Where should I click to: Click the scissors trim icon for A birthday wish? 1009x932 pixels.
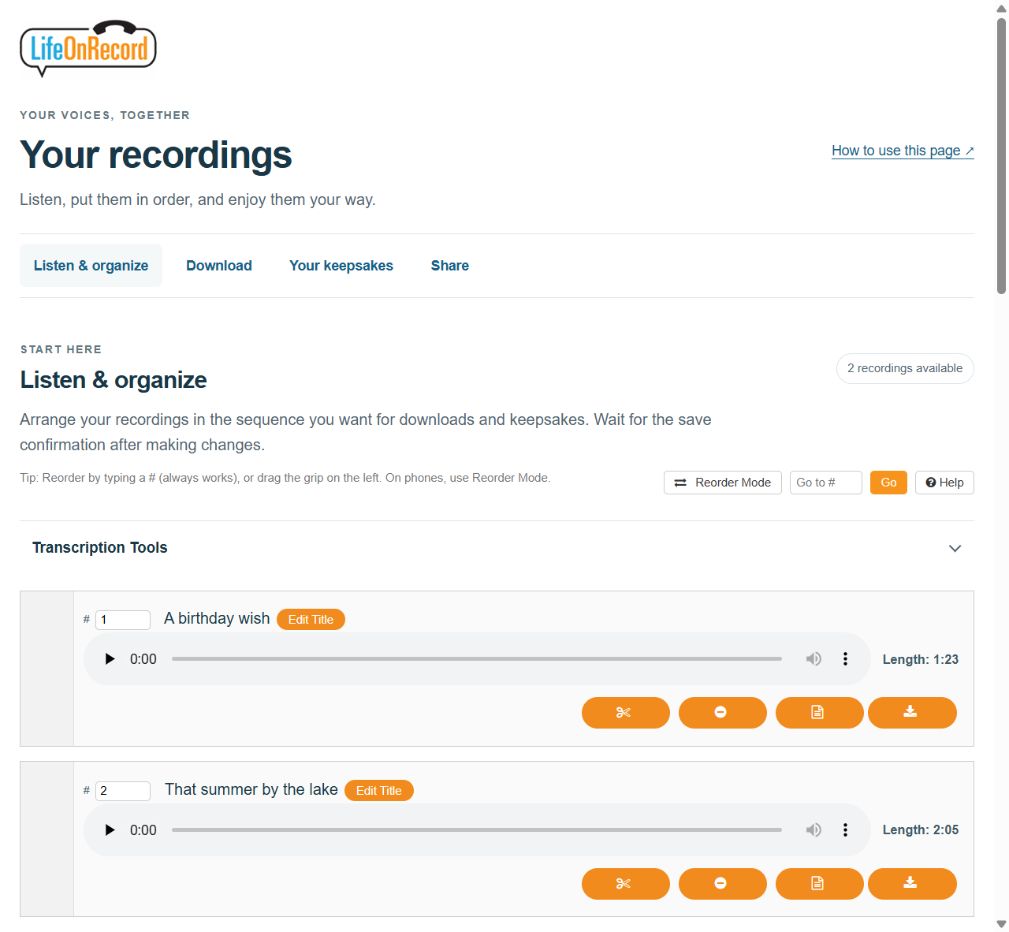tap(625, 713)
